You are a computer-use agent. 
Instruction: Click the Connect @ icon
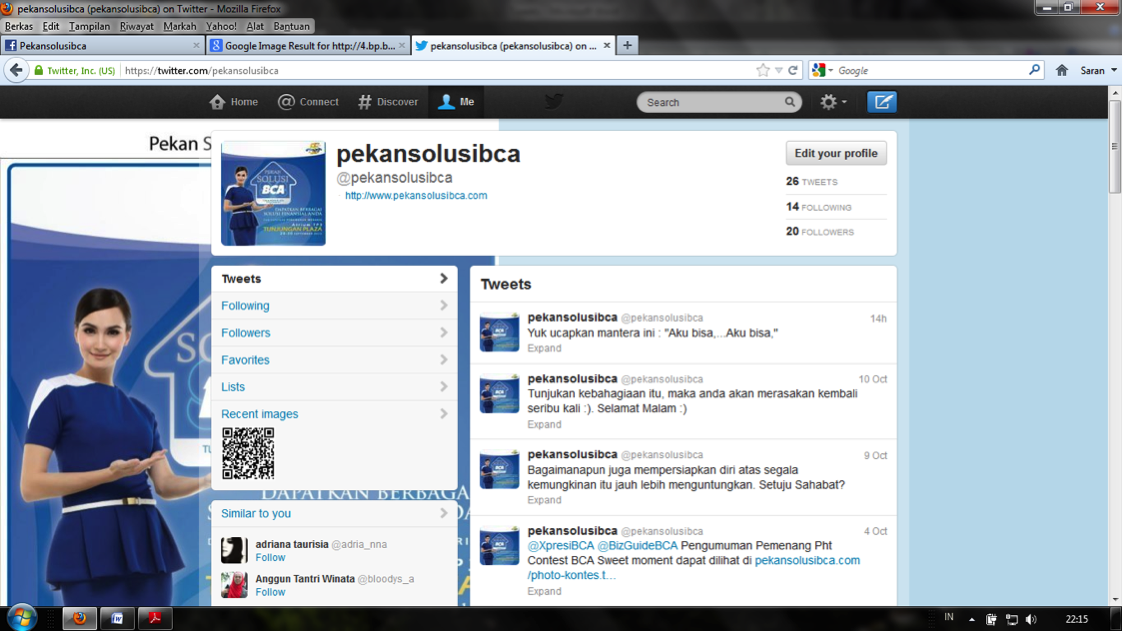(286, 102)
